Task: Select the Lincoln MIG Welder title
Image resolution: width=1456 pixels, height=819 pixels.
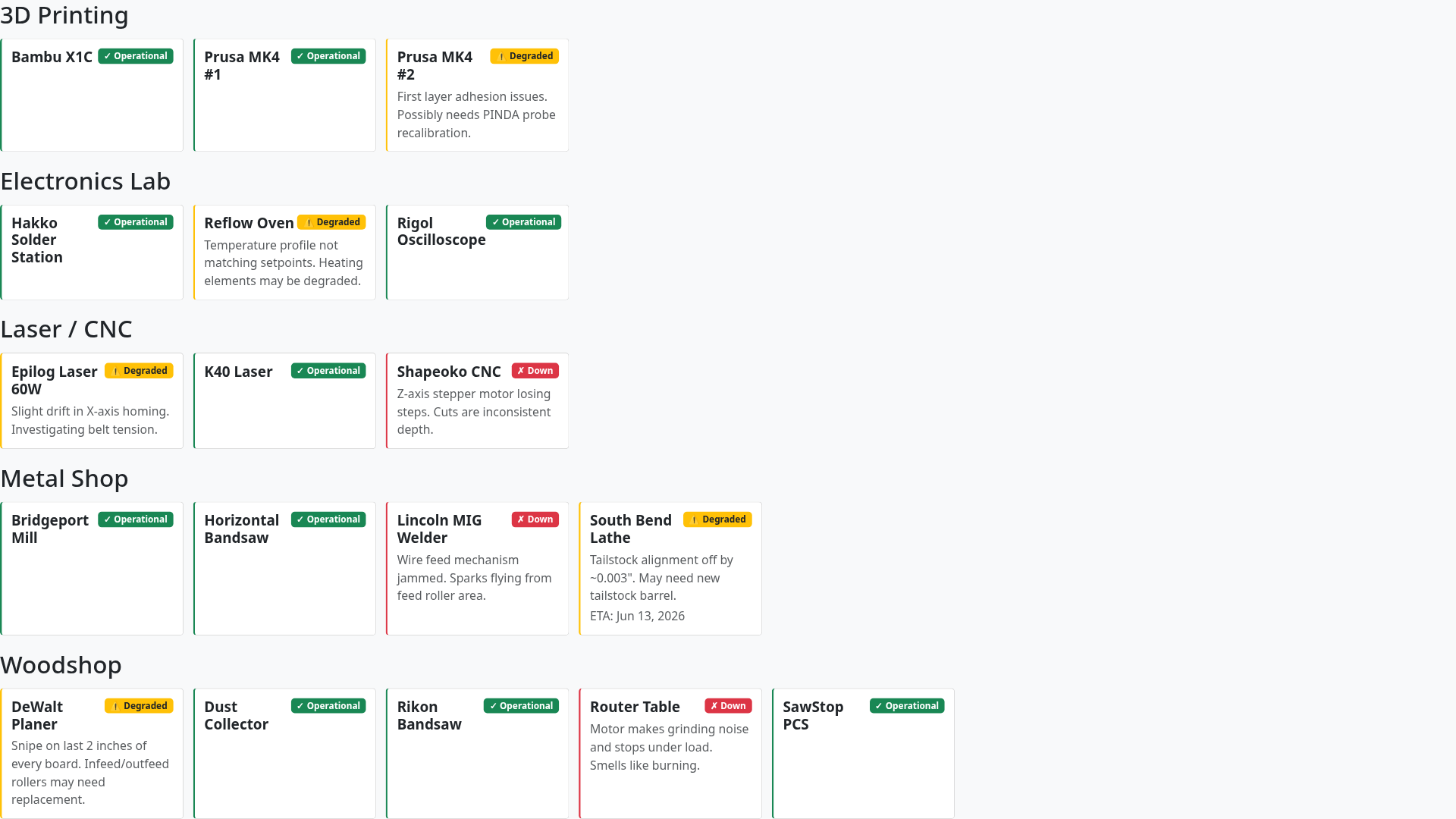Action: 440,529
